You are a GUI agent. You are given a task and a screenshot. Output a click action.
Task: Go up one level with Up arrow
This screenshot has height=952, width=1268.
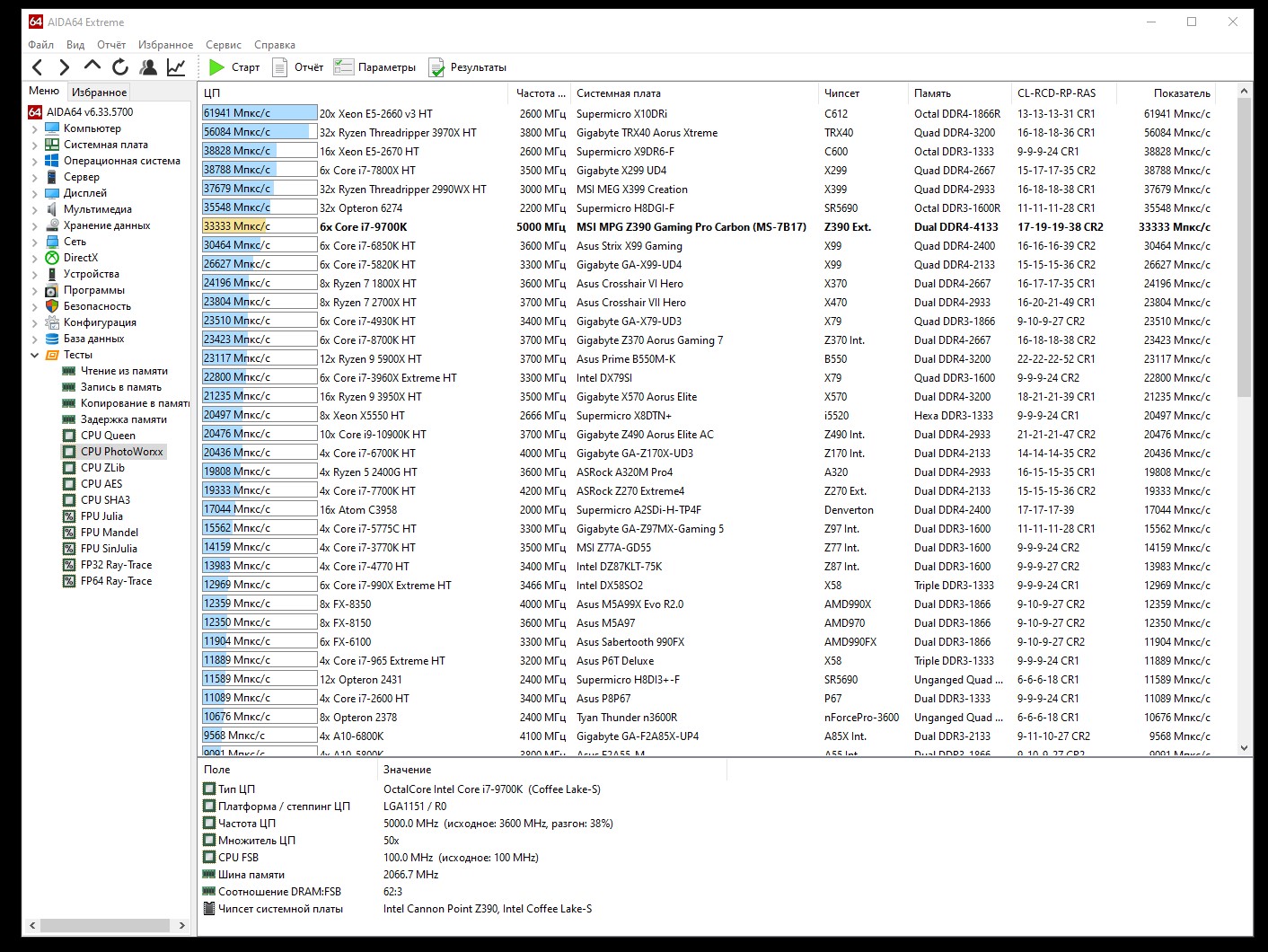[x=92, y=66]
